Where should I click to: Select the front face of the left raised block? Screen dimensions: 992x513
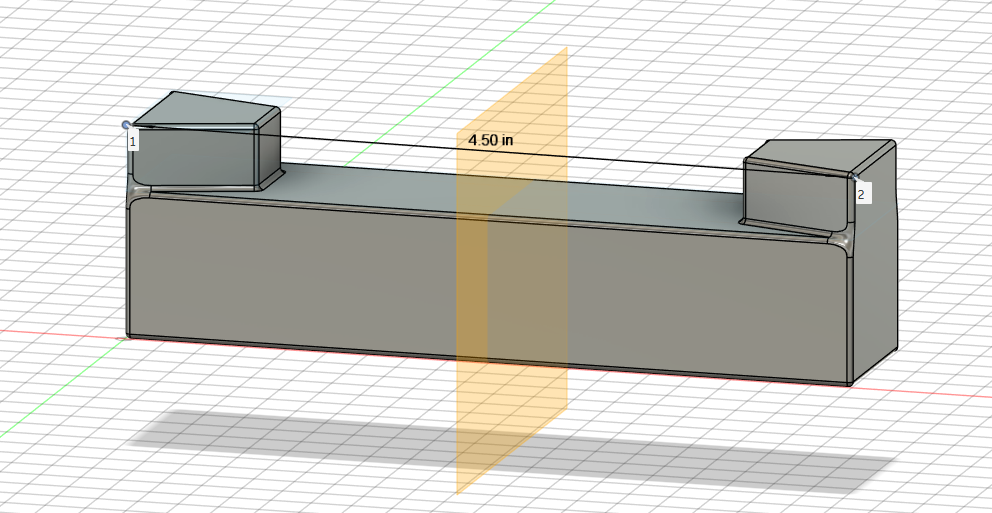coord(193,156)
